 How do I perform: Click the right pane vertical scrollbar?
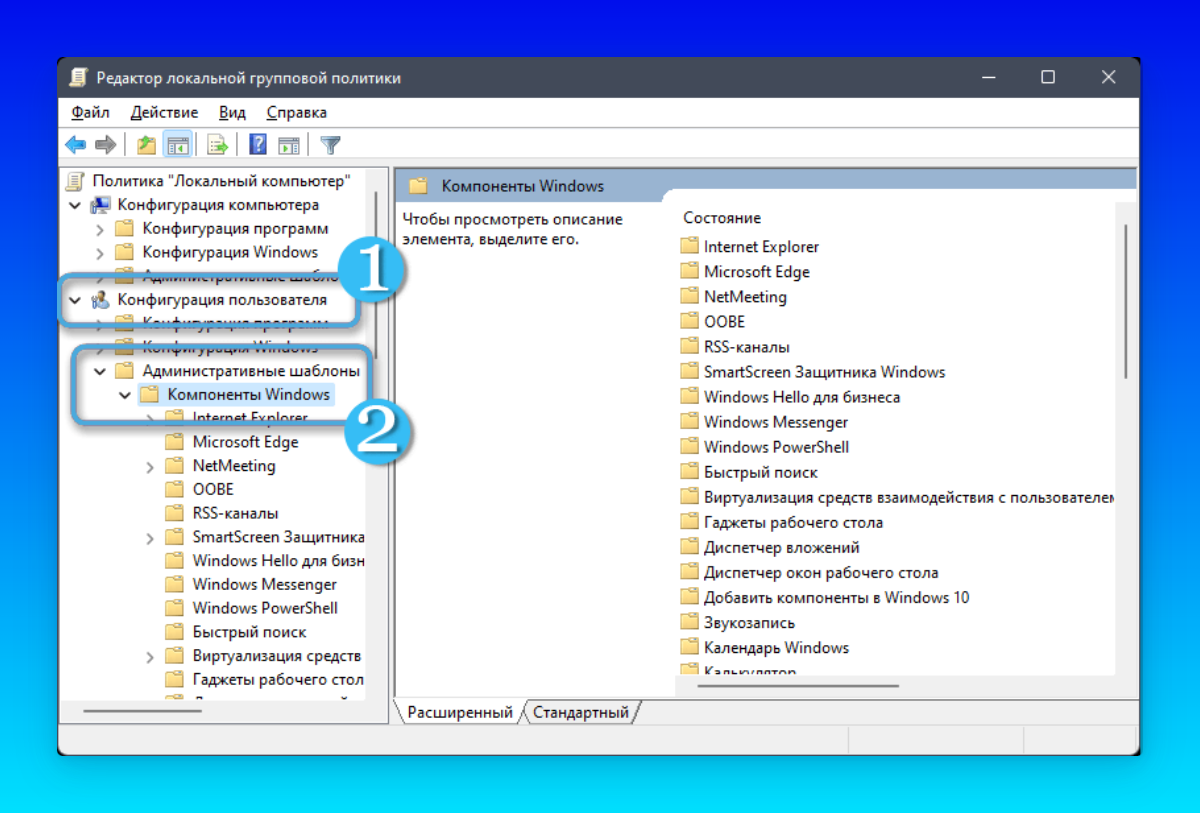point(1126,300)
